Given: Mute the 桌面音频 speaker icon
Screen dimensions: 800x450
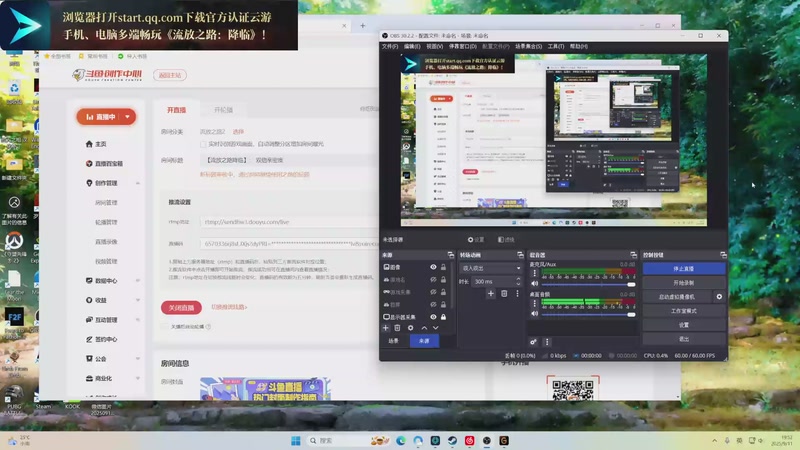Looking at the screenshot, I should click(534, 314).
